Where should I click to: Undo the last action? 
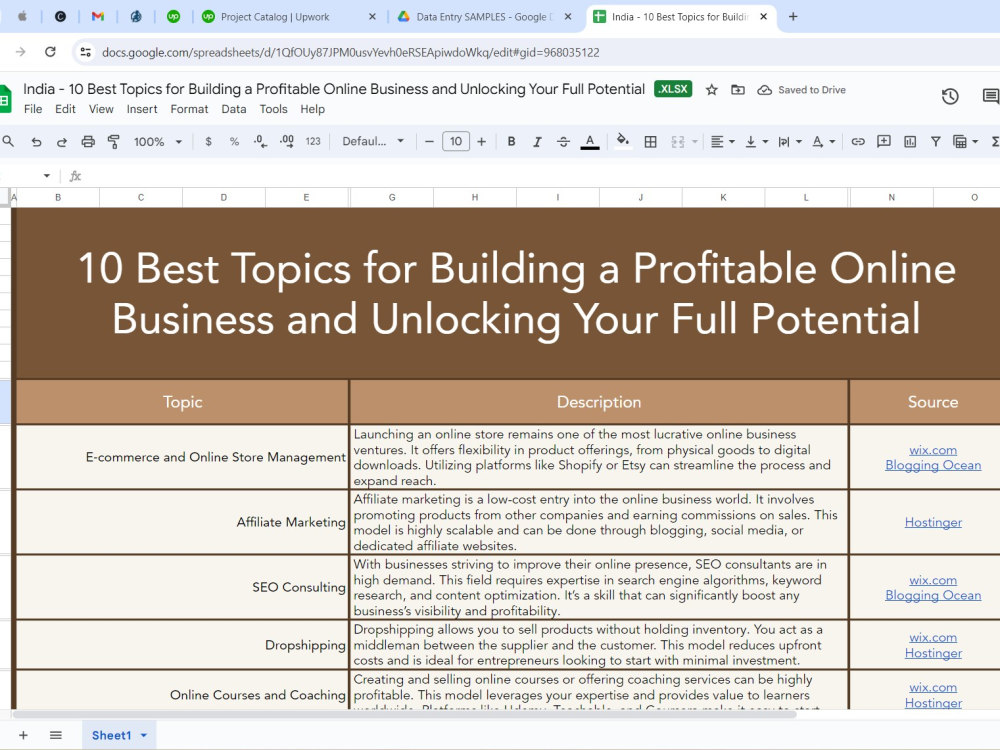point(36,142)
